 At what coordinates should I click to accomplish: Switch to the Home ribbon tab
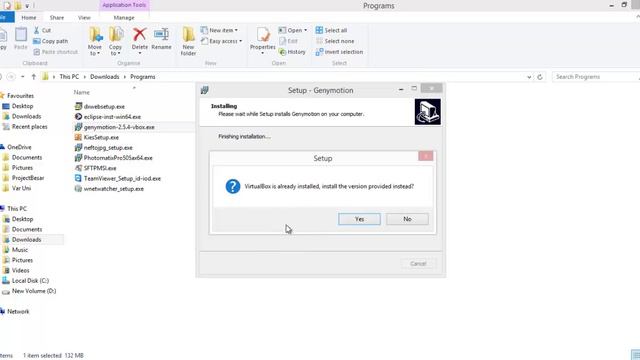(29, 18)
